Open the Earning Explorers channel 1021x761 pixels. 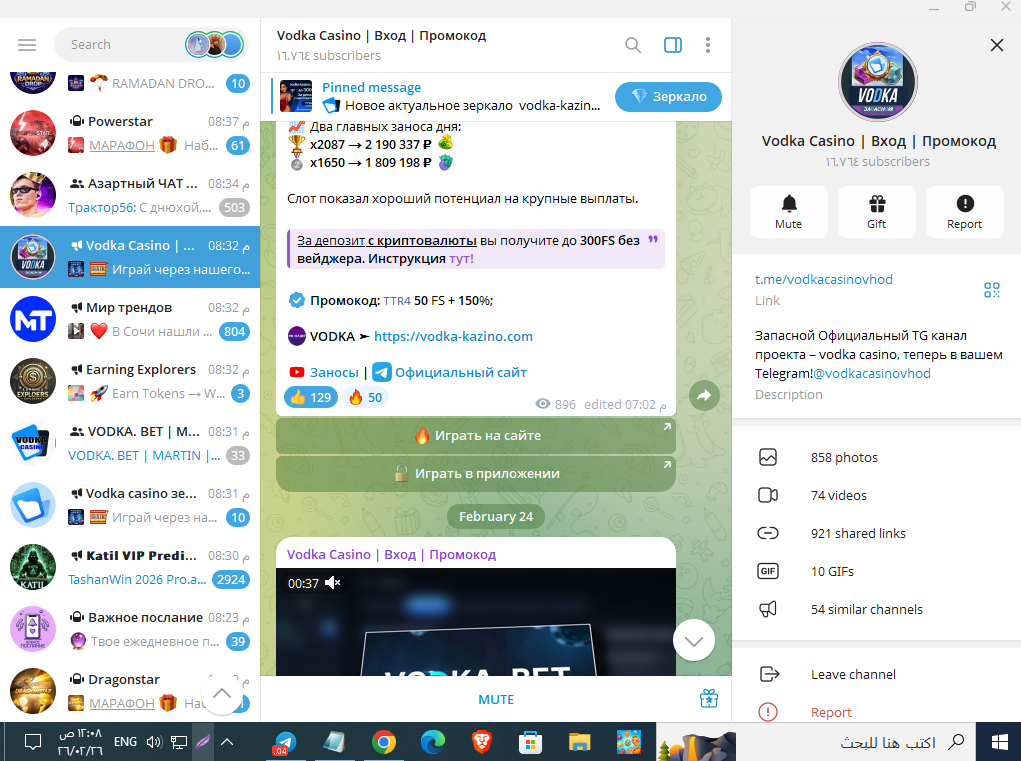(130, 381)
